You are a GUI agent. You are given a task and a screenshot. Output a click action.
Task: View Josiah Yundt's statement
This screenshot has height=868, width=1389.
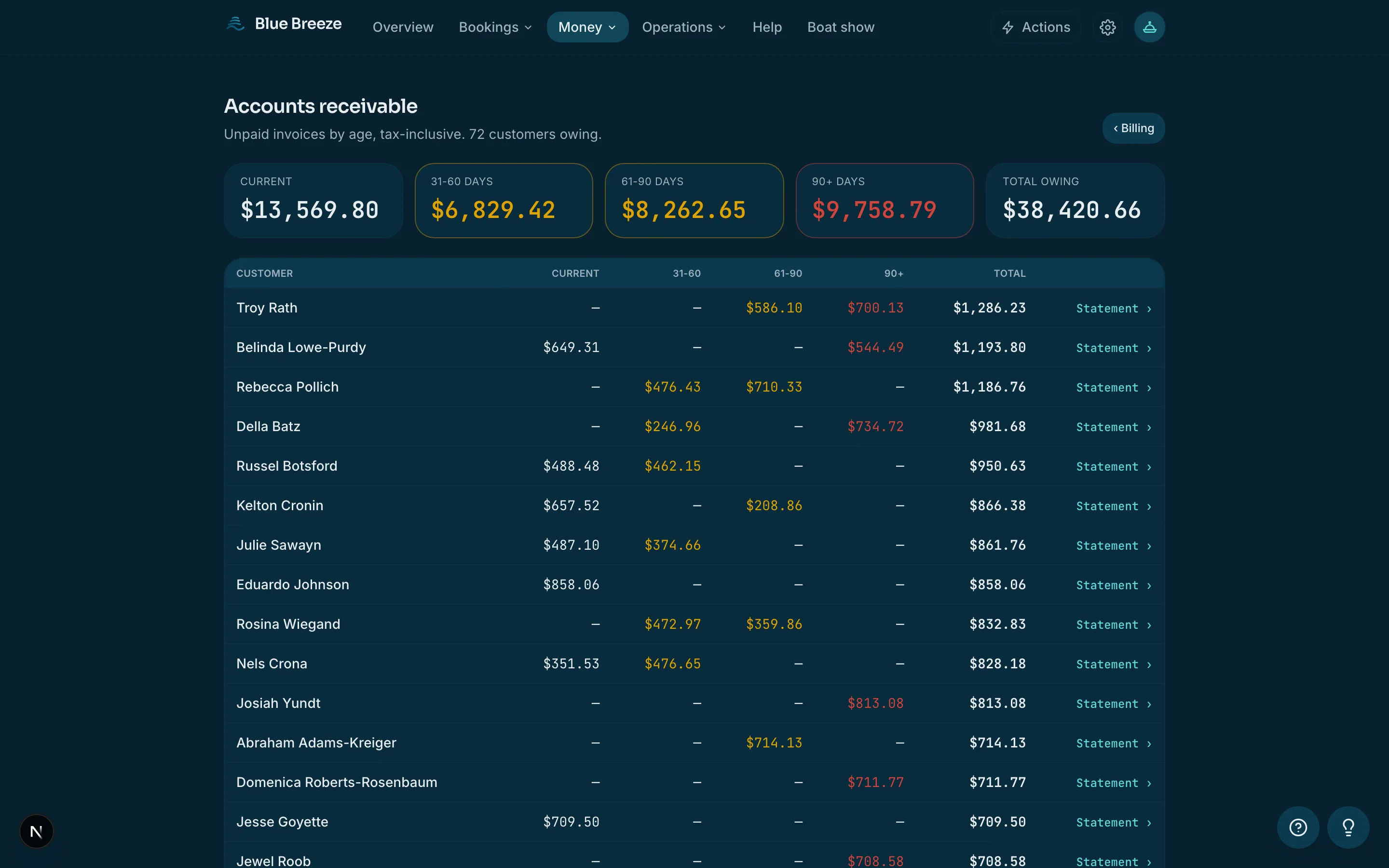(x=1114, y=704)
